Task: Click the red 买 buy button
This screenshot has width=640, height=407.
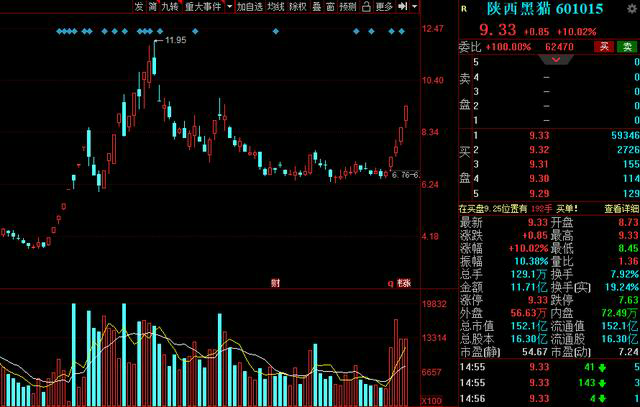Action: (604, 47)
